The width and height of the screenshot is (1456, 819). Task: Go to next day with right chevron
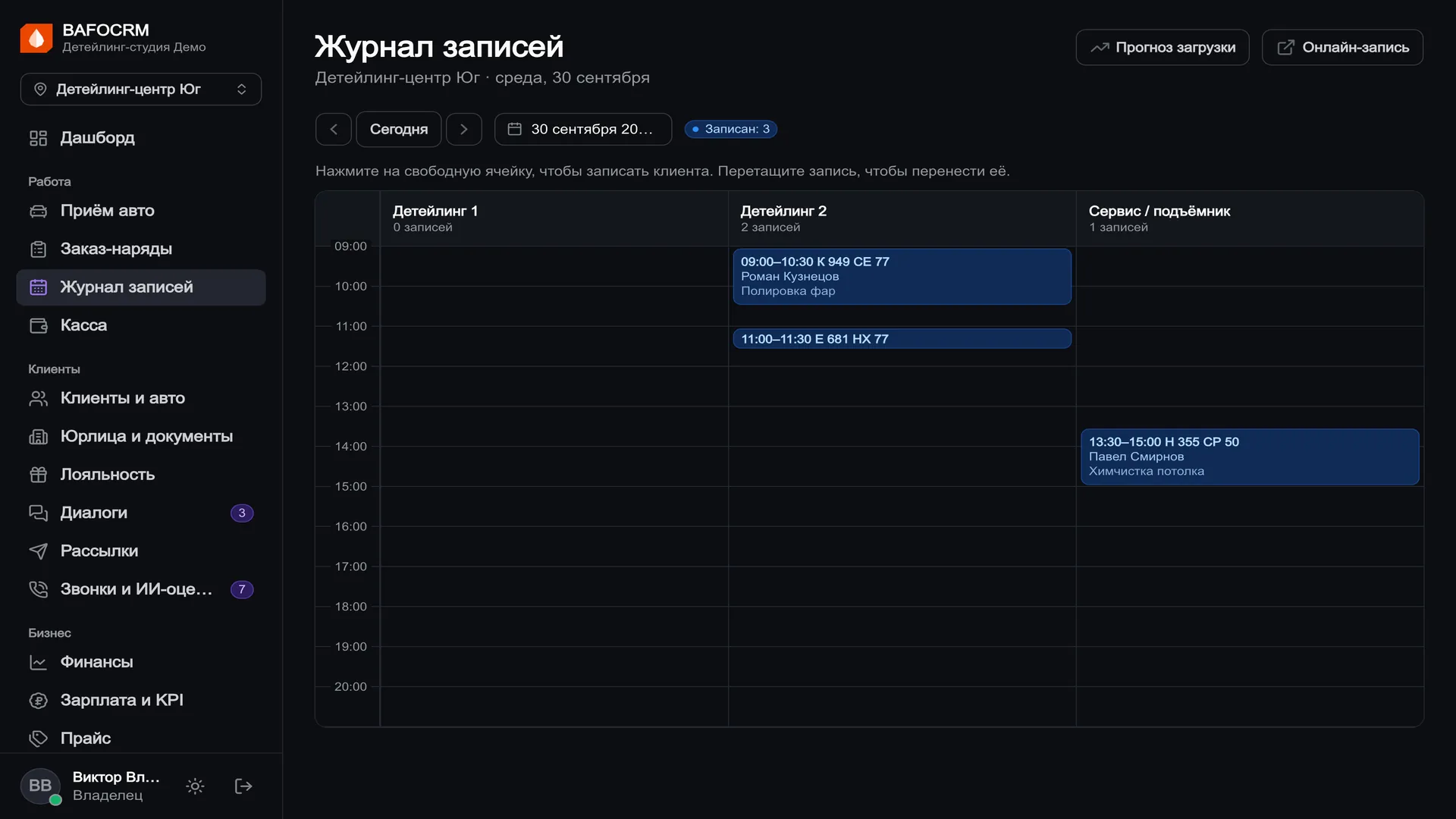pos(464,129)
